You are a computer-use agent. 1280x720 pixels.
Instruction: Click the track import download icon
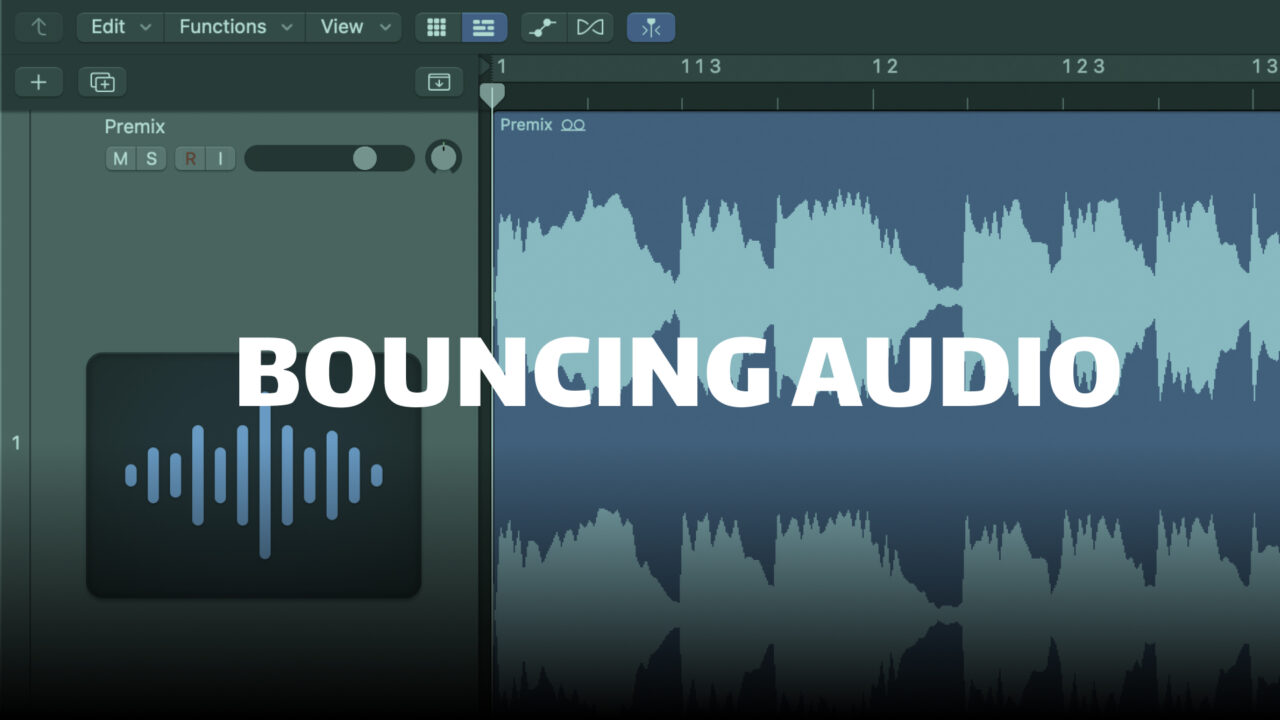(438, 82)
